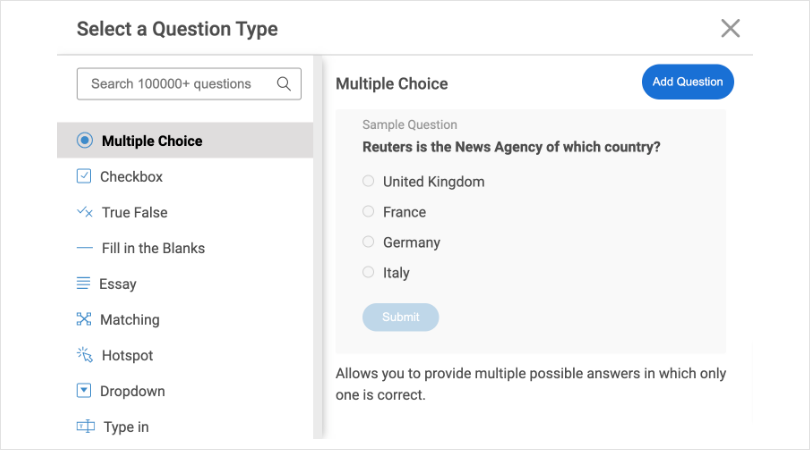
Task: Select the France radio option
Action: (368, 212)
